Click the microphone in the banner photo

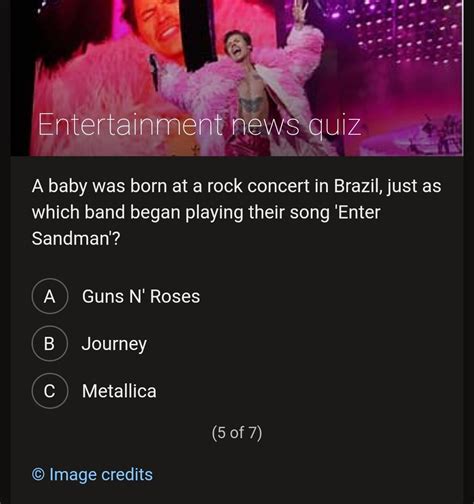[154, 72]
